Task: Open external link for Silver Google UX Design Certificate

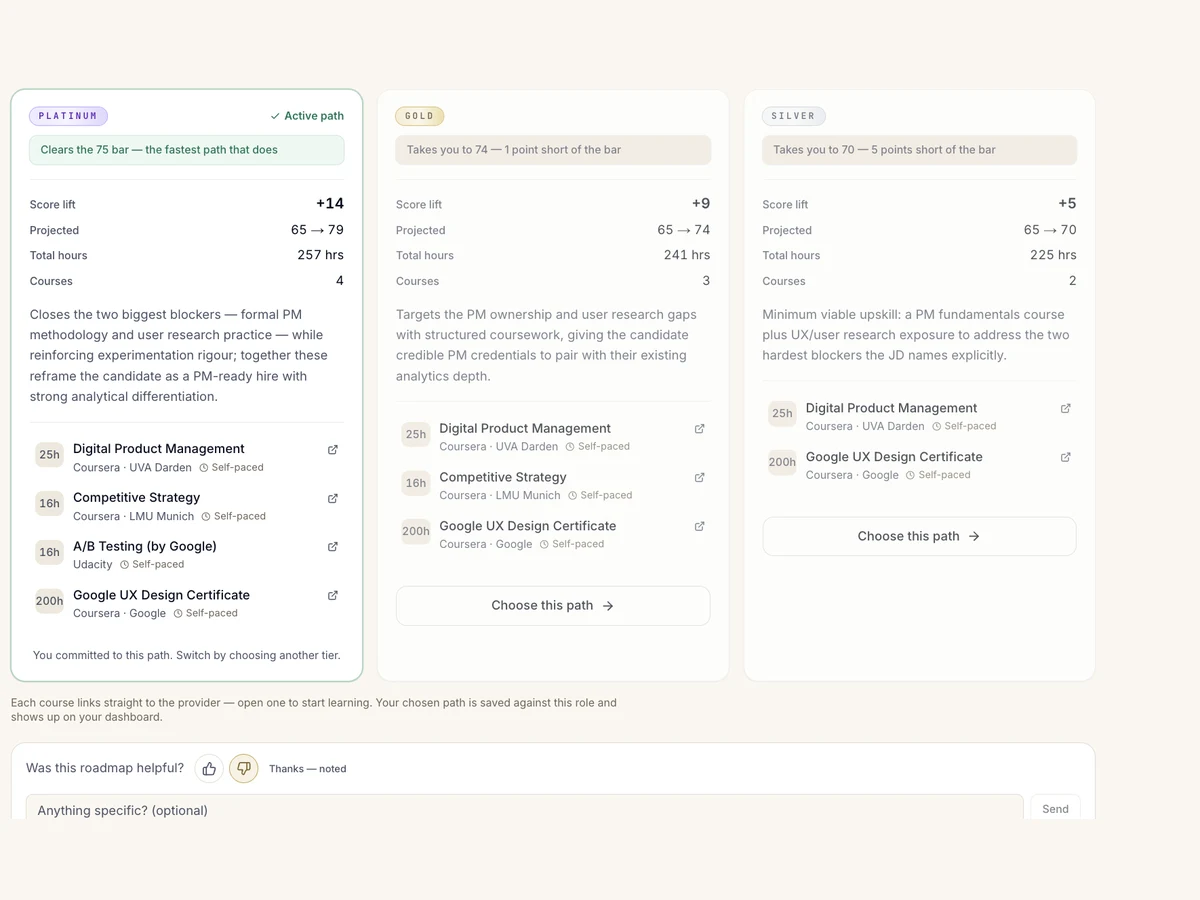Action: coord(1066,457)
